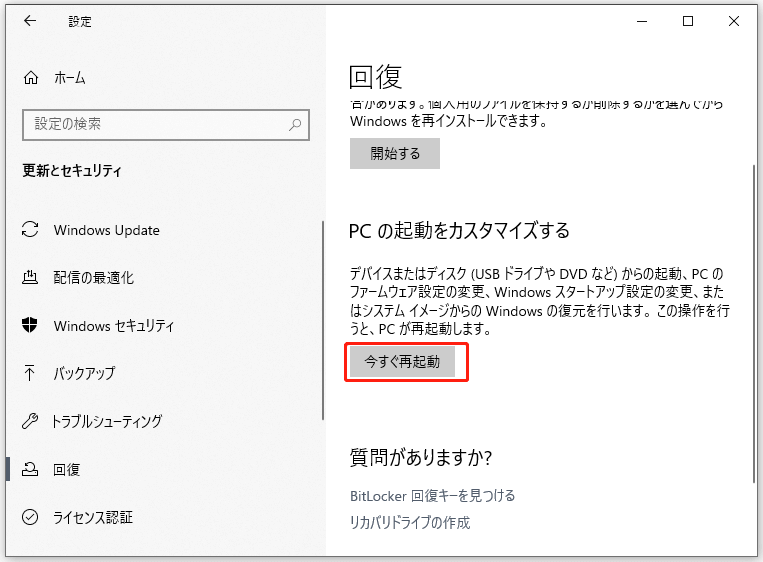Click the sidebar navigation scrollbar

[x=323, y=320]
